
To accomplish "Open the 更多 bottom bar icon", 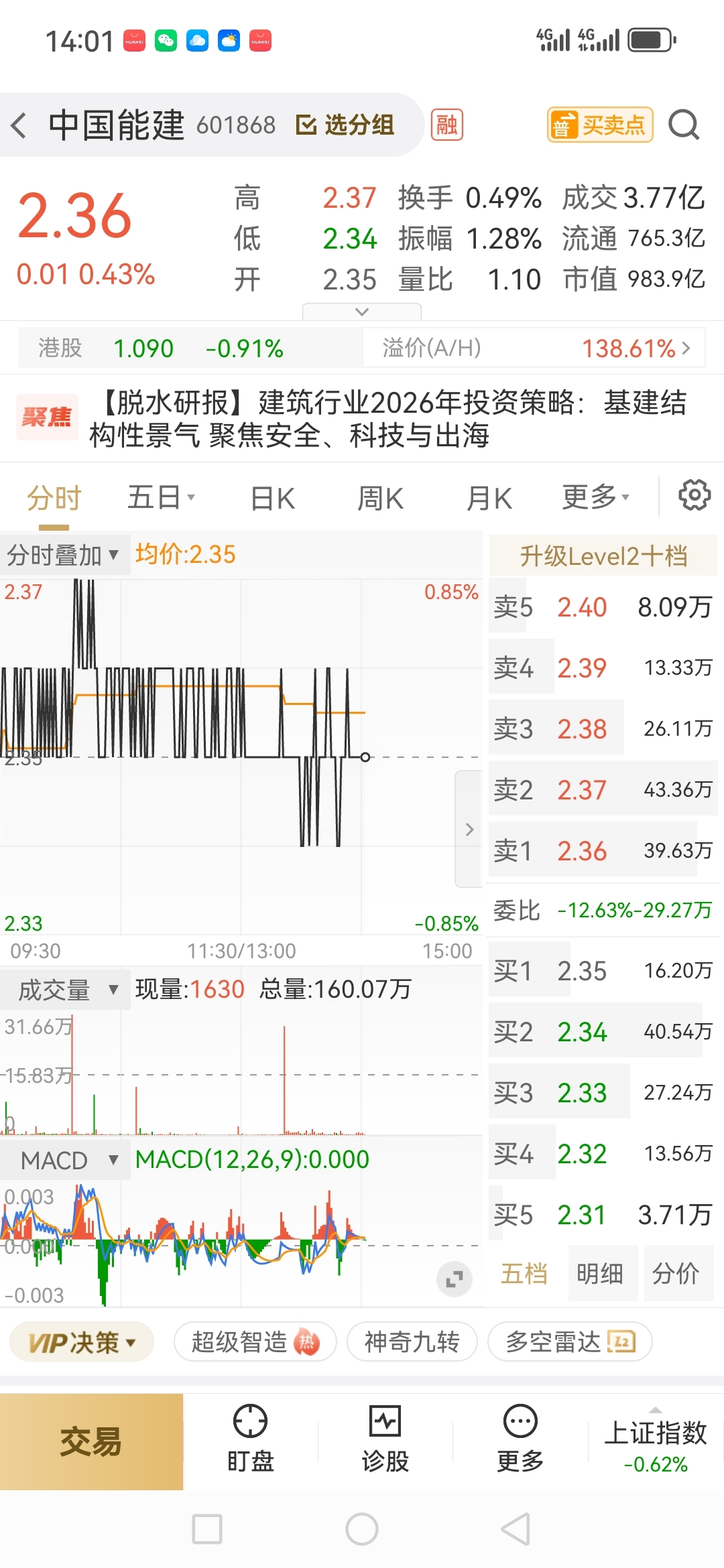I will click(520, 1439).
